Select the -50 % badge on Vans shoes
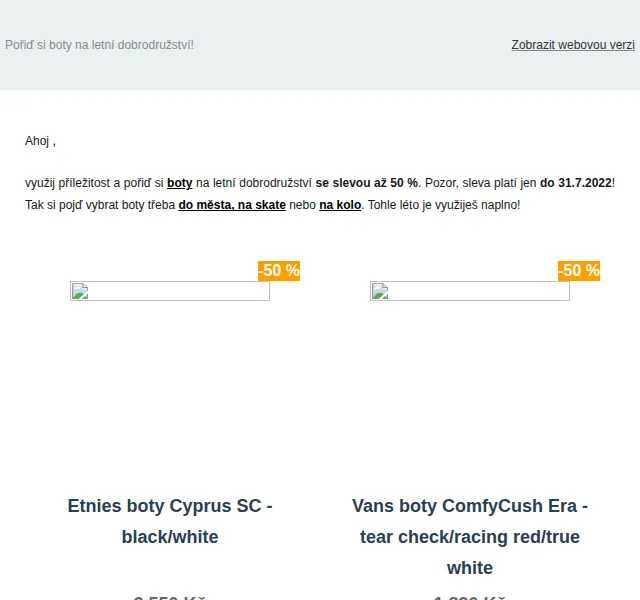Screen dimensions: 640x600 pos(579,271)
